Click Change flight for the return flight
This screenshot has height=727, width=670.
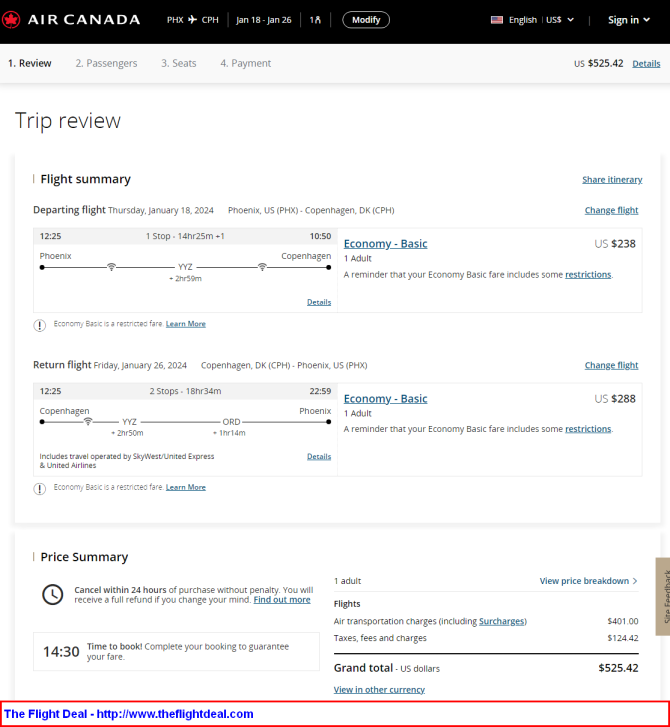point(611,365)
